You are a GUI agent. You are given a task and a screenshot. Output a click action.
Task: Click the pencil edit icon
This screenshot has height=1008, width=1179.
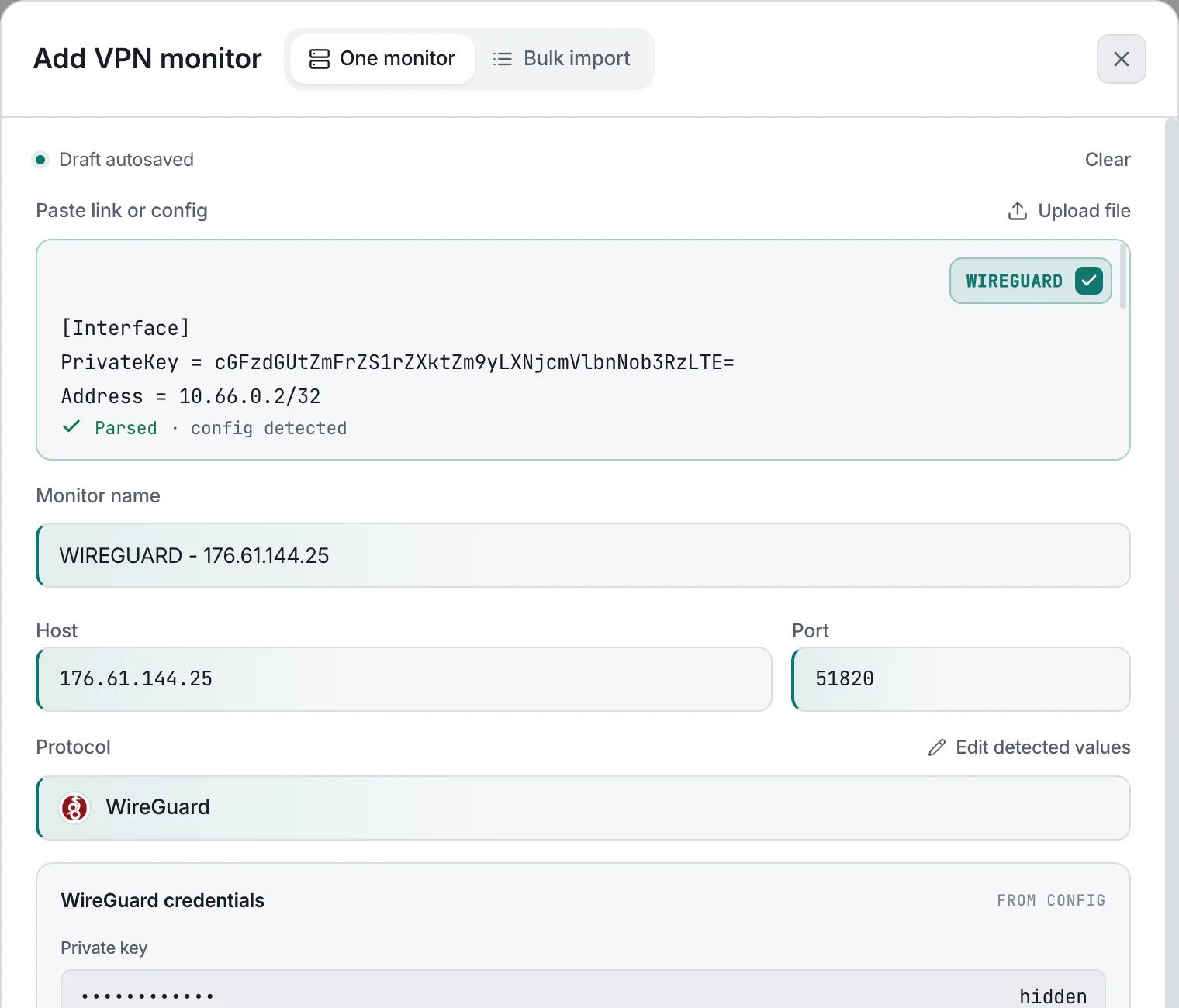[937, 747]
